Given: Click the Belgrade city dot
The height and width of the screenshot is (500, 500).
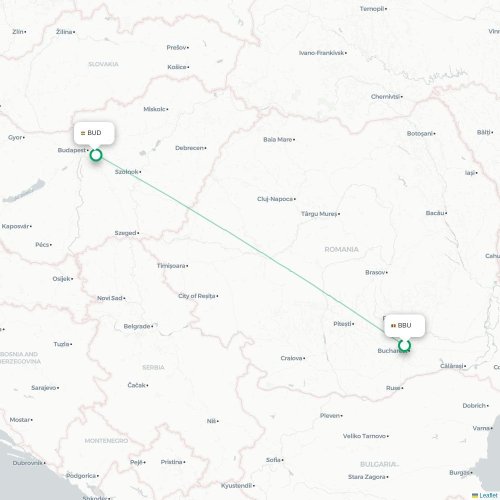Looking at the screenshot, I should coord(152,326).
